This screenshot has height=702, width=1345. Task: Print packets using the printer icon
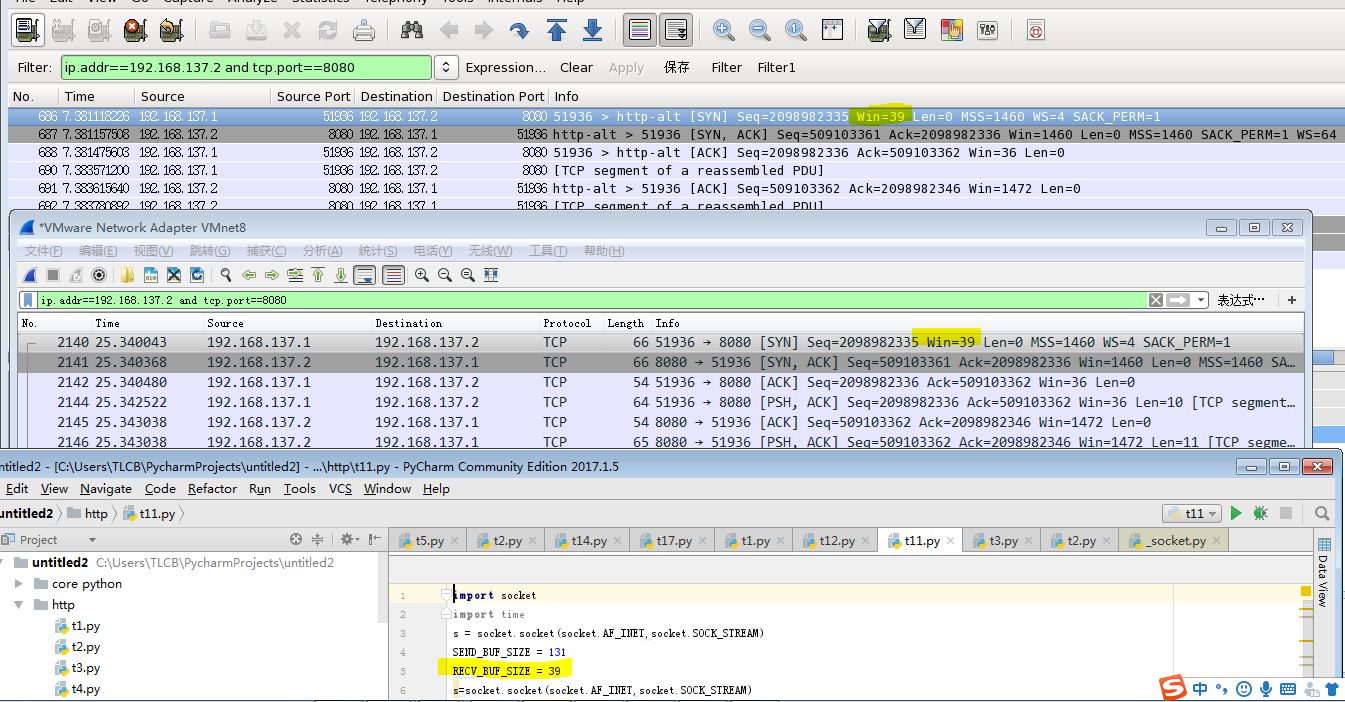[x=364, y=30]
